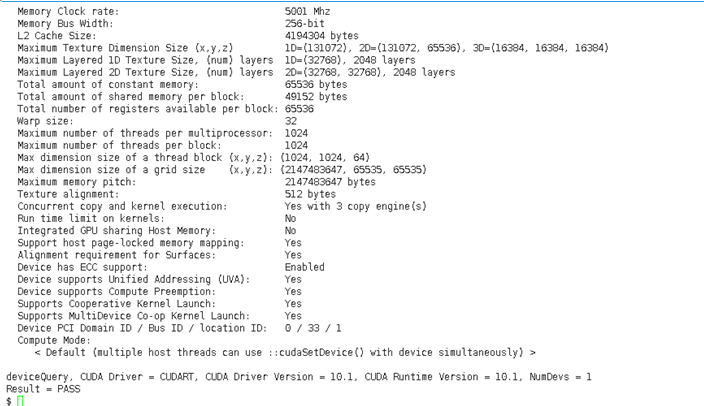
Task: Click the 'Device has ECC support' label
Action: (75, 267)
